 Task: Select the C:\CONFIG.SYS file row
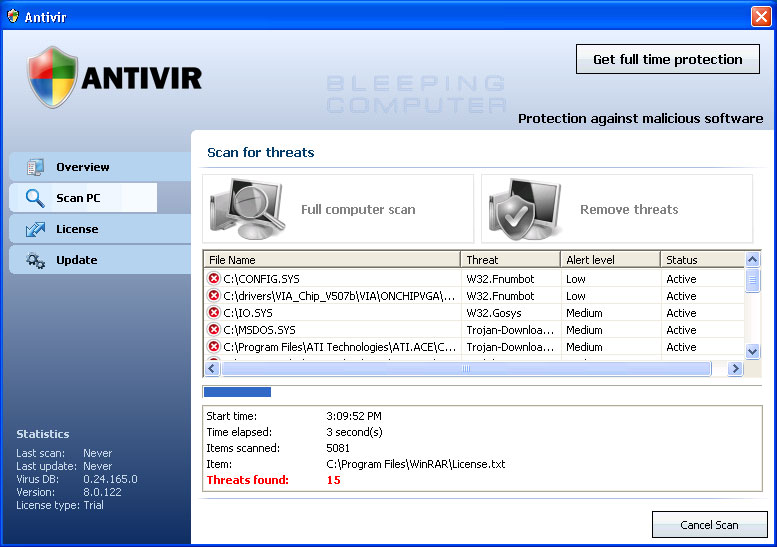(474, 278)
